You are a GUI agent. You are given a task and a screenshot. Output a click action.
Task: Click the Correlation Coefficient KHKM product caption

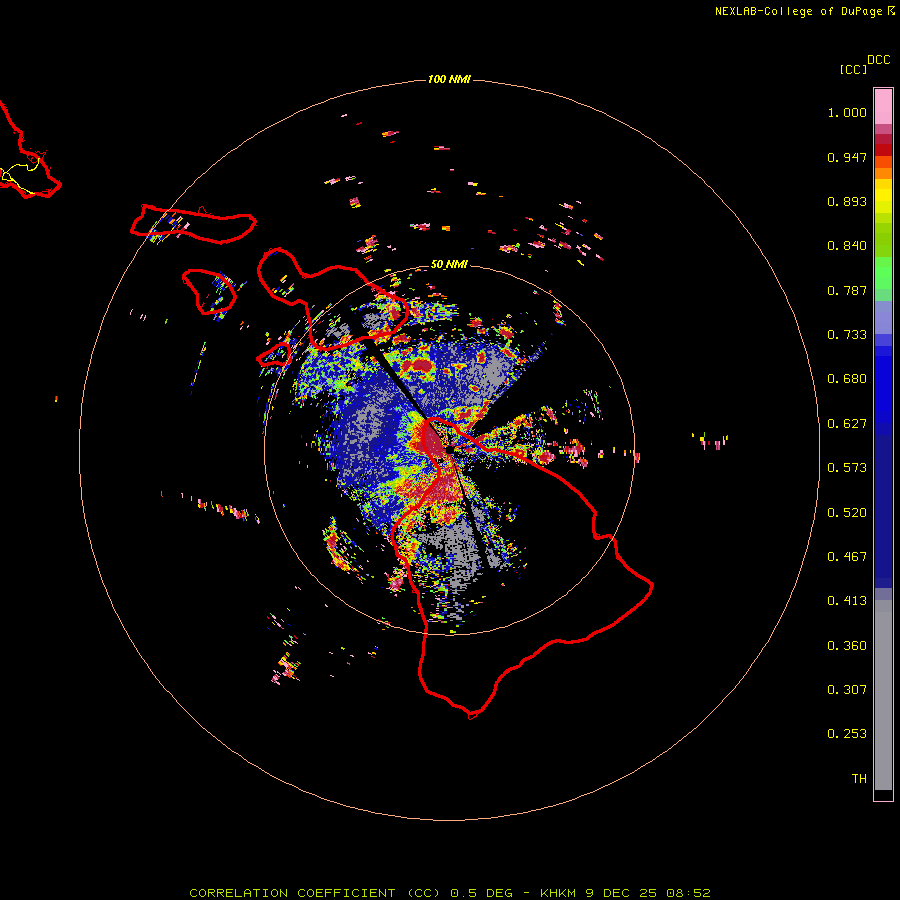tap(450, 893)
